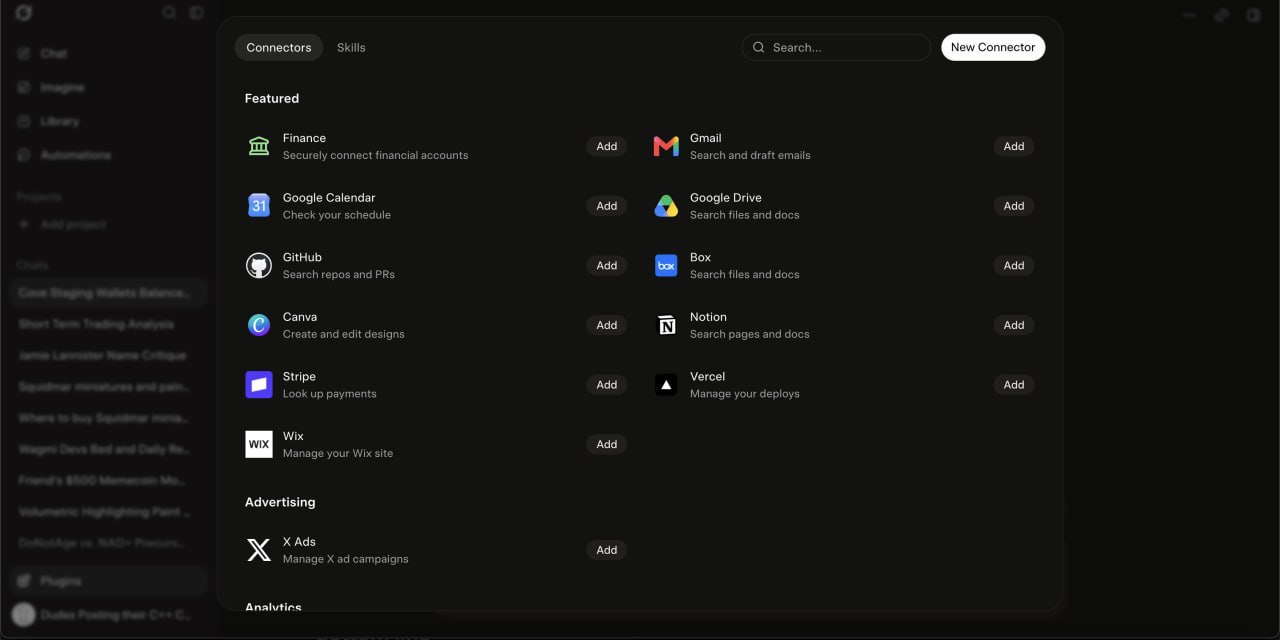Add the Notion connector
The image size is (1280, 640).
[x=1014, y=325]
